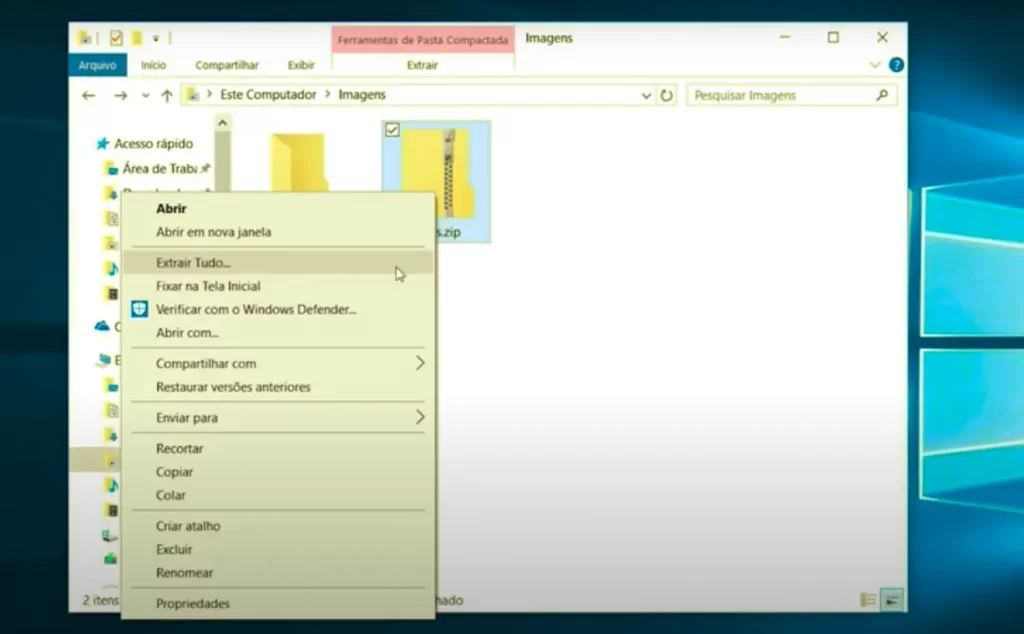
Task: Click the back navigation arrow
Action: click(89, 95)
